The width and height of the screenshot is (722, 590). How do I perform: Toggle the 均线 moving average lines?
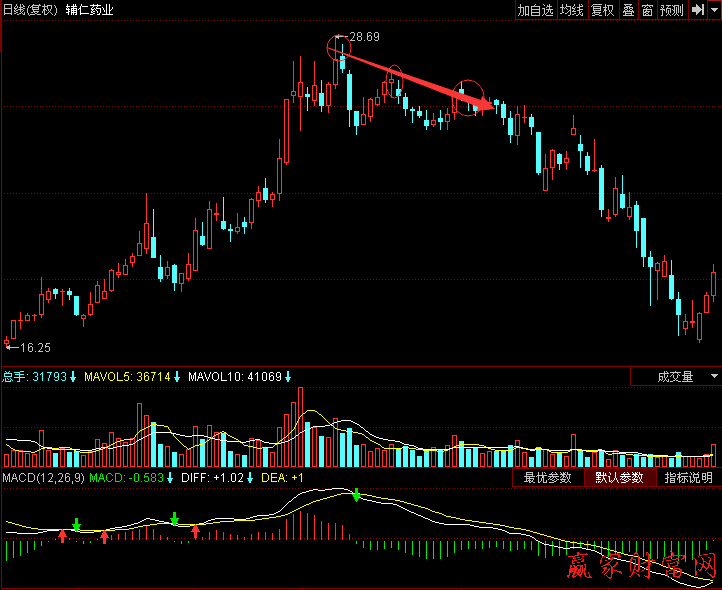click(x=571, y=10)
